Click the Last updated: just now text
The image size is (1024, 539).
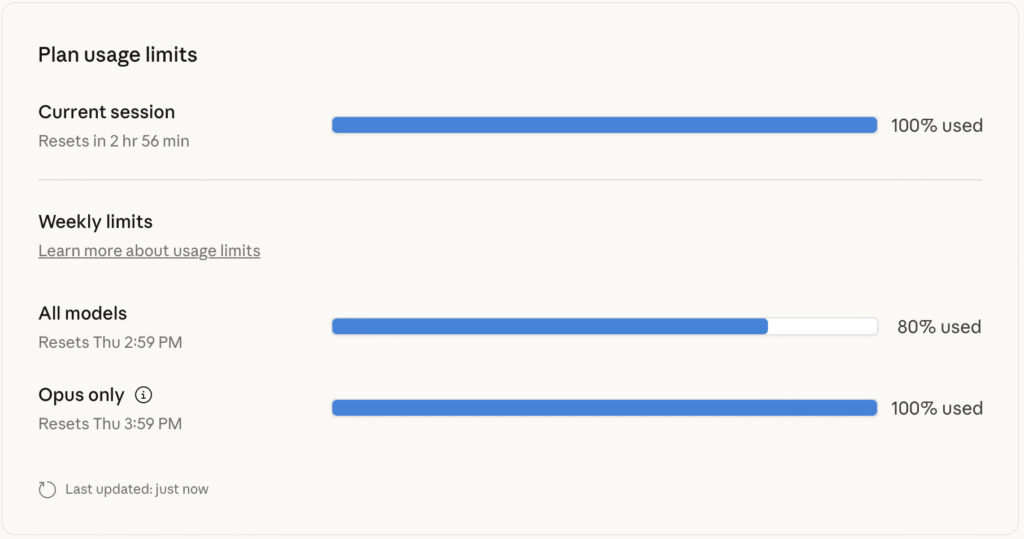(x=137, y=490)
